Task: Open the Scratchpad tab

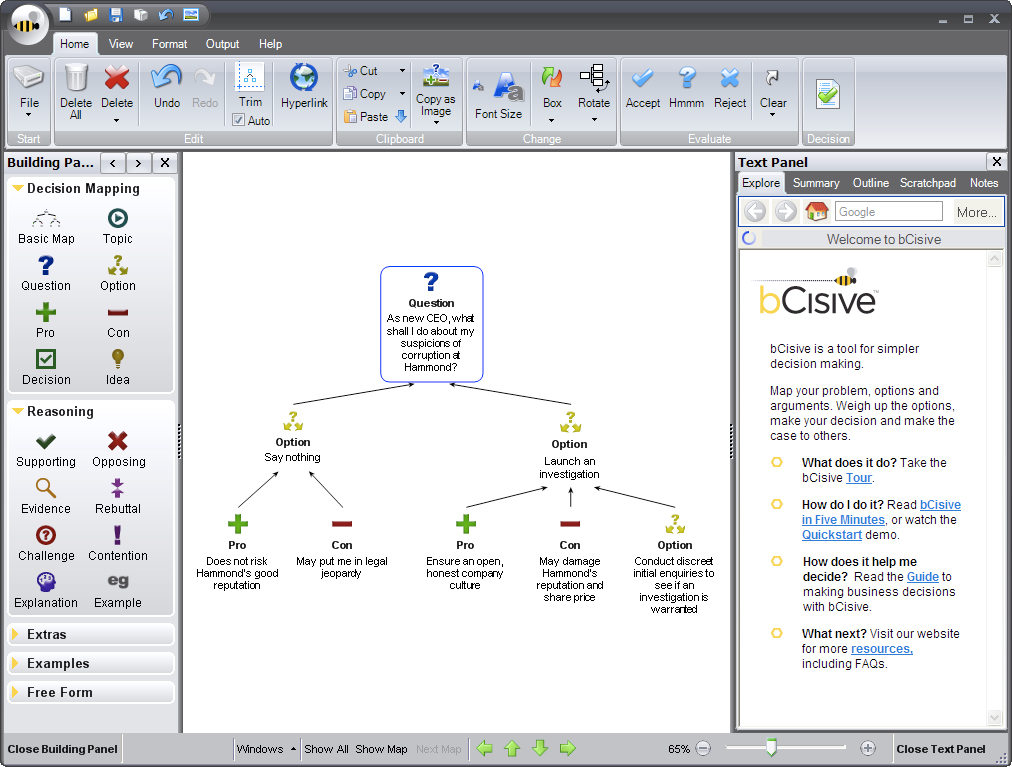Action: [928, 183]
